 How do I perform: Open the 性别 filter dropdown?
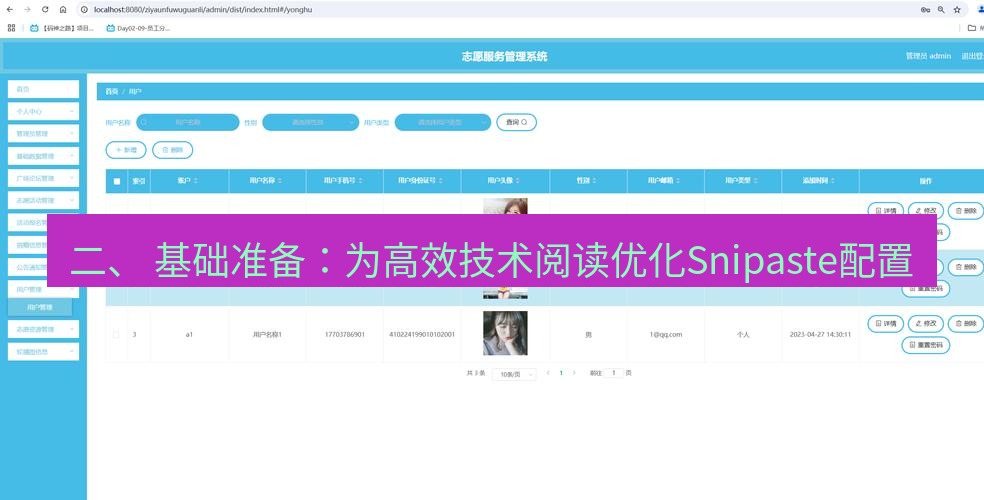tap(311, 122)
